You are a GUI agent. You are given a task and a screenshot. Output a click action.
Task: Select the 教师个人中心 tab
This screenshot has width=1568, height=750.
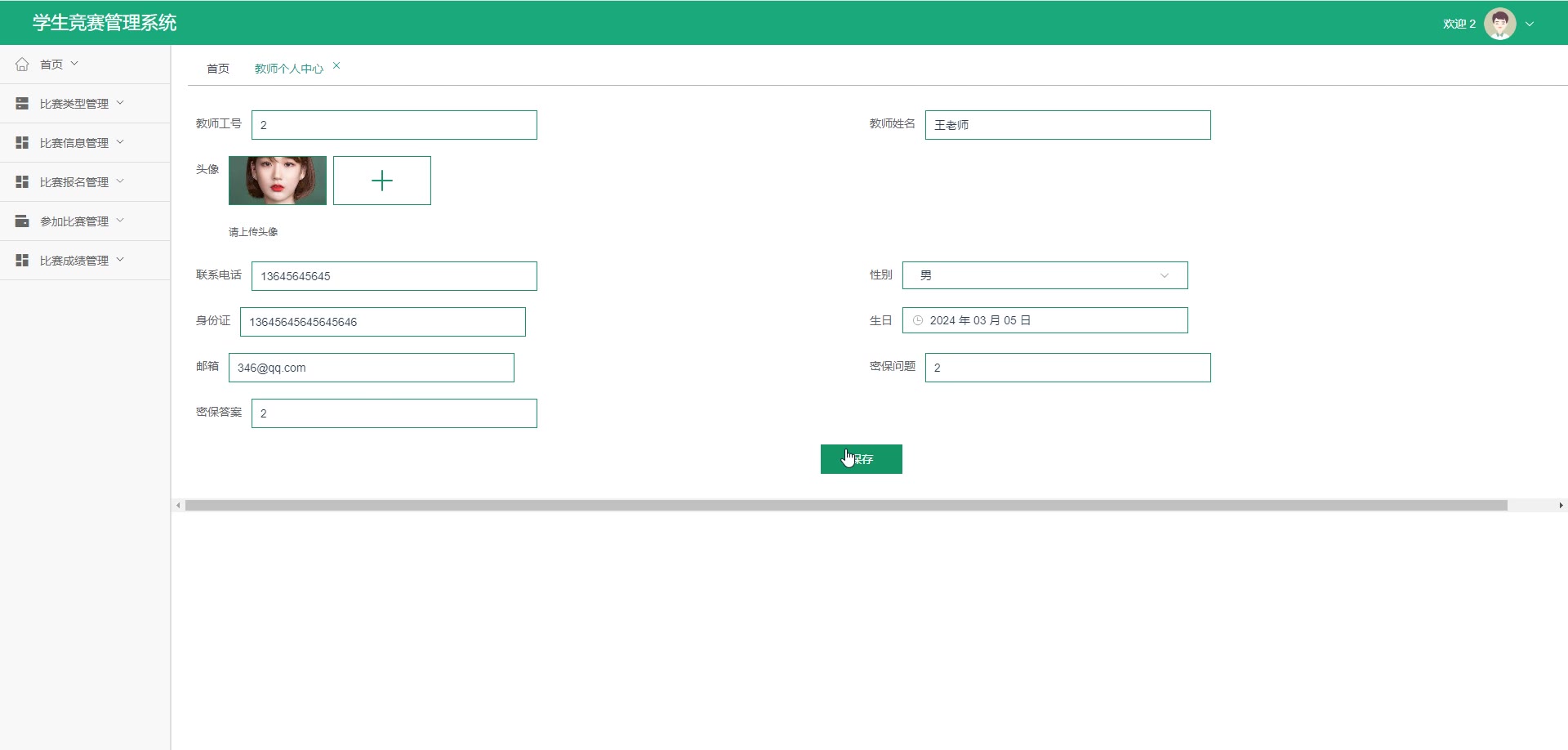point(289,69)
